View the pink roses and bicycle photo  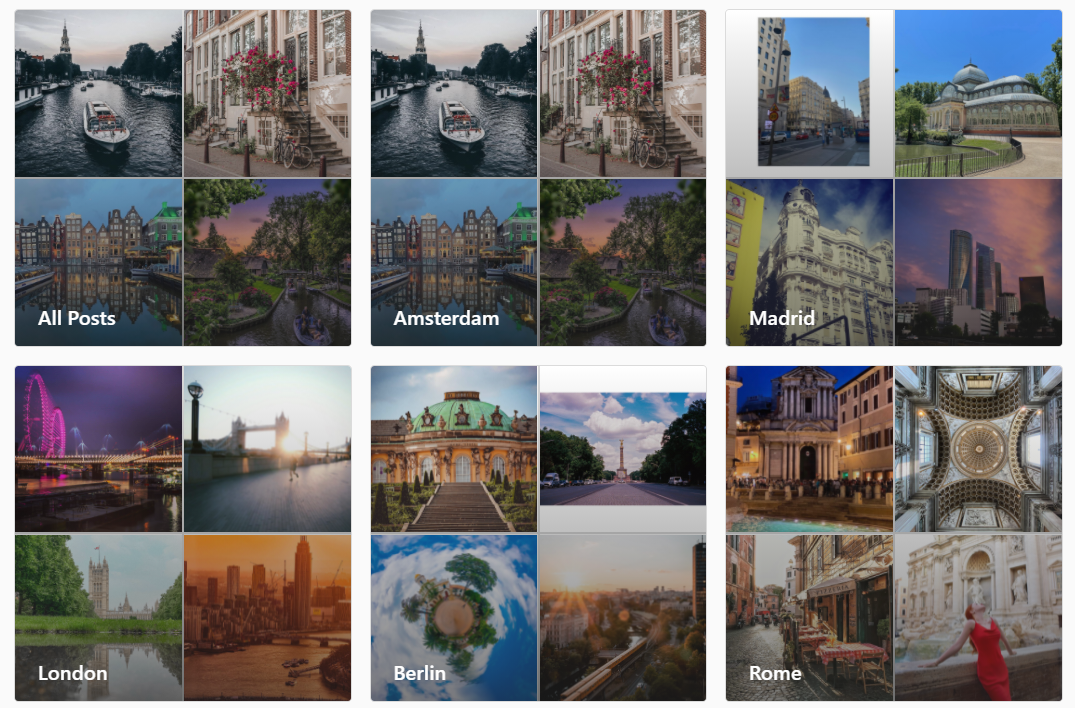(x=622, y=93)
